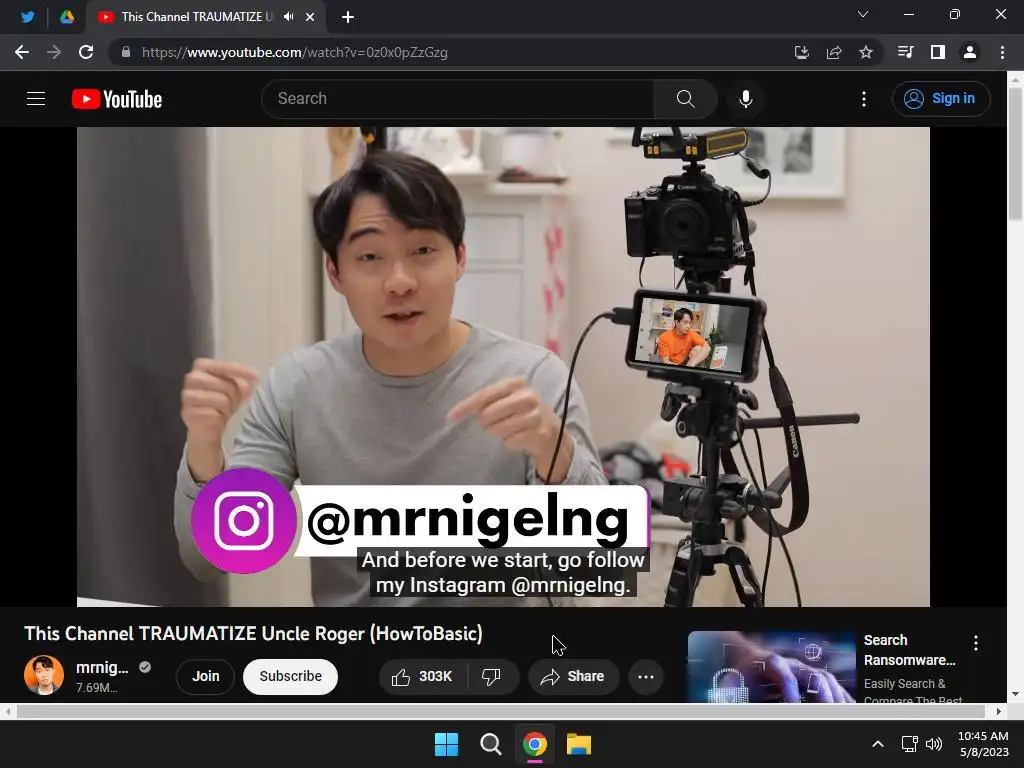
Task: Click video title This Channel TRAUMATIZE Uncle Roger
Action: [253, 633]
